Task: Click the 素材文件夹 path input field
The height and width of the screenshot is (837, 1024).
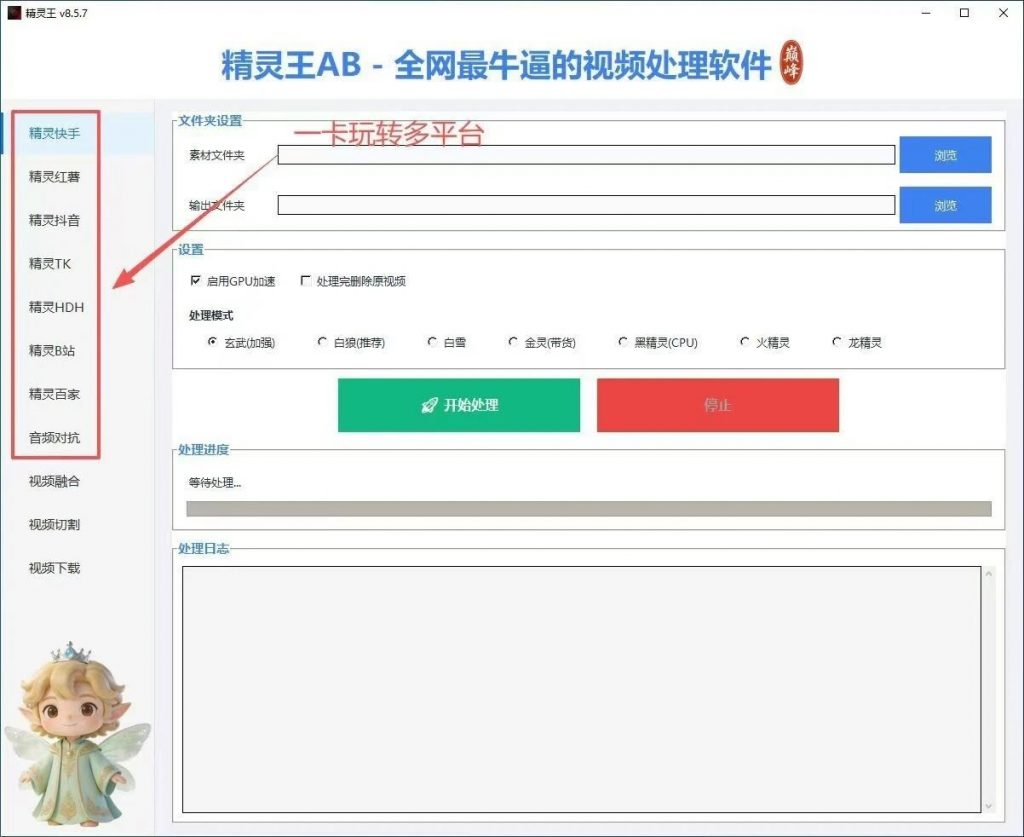Action: 586,155
